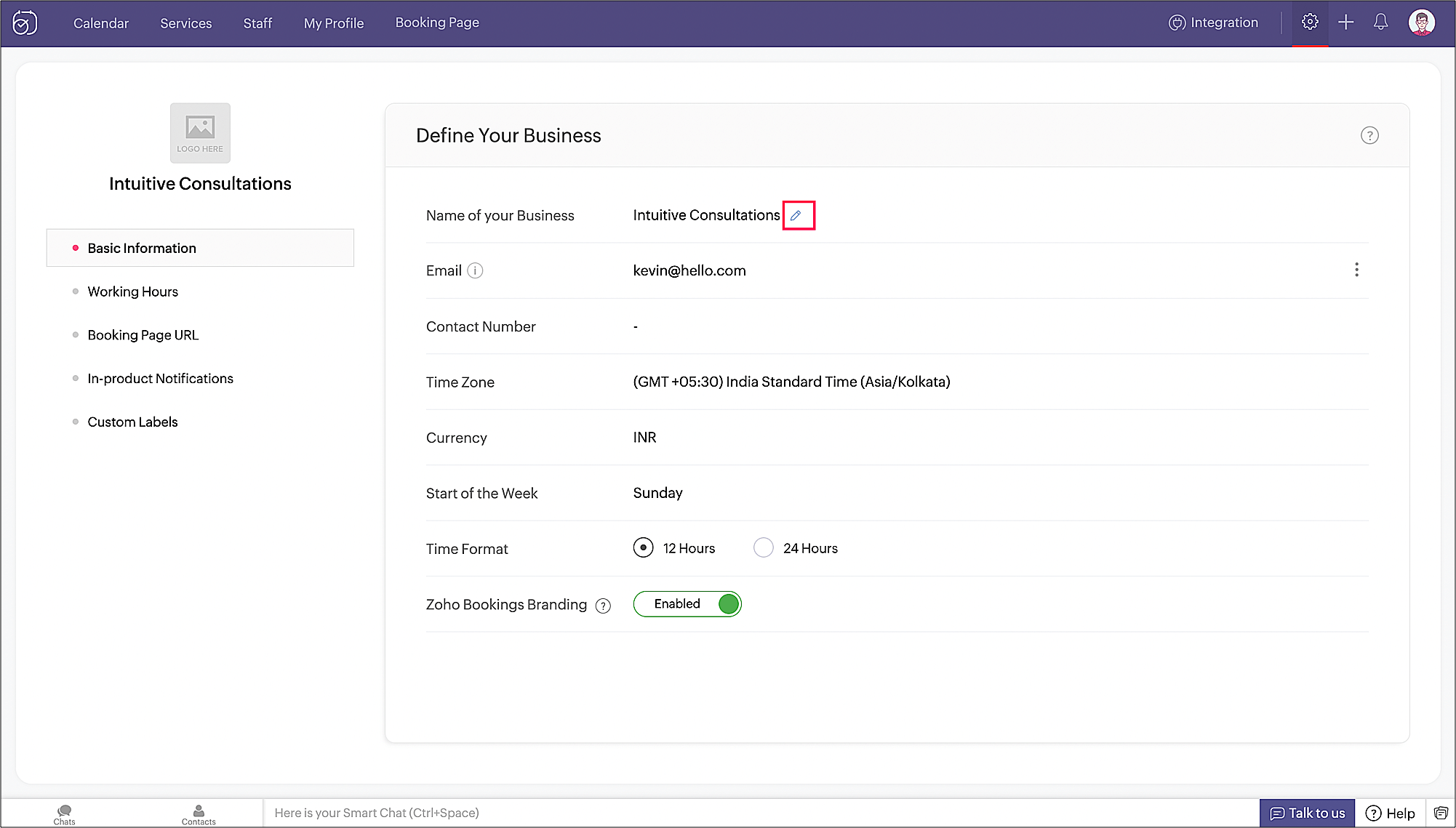Open the notifications bell icon

(x=1380, y=22)
